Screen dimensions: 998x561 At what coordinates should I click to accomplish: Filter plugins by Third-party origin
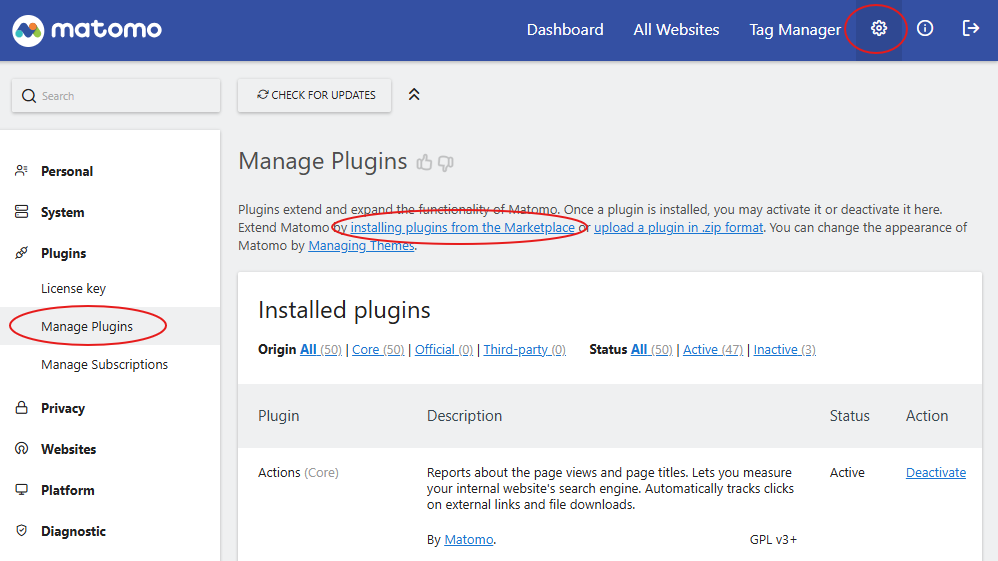click(x=515, y=350)
